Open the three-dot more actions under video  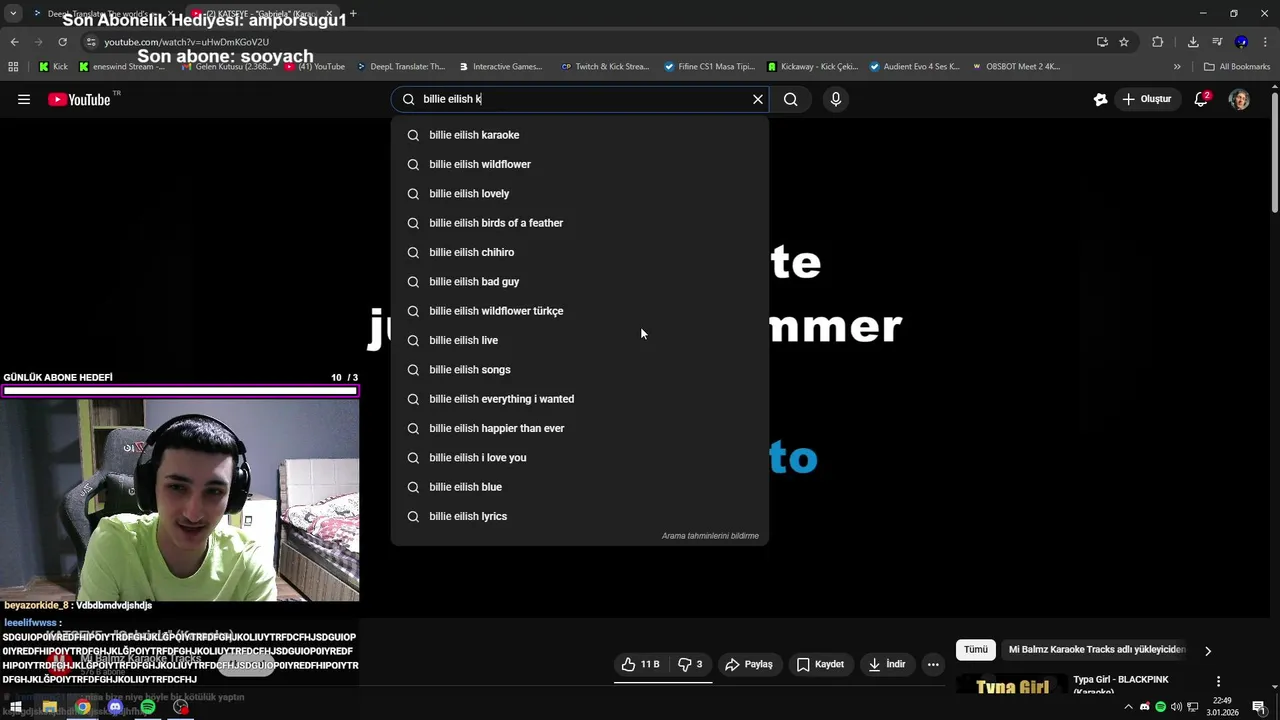(933, 664)
